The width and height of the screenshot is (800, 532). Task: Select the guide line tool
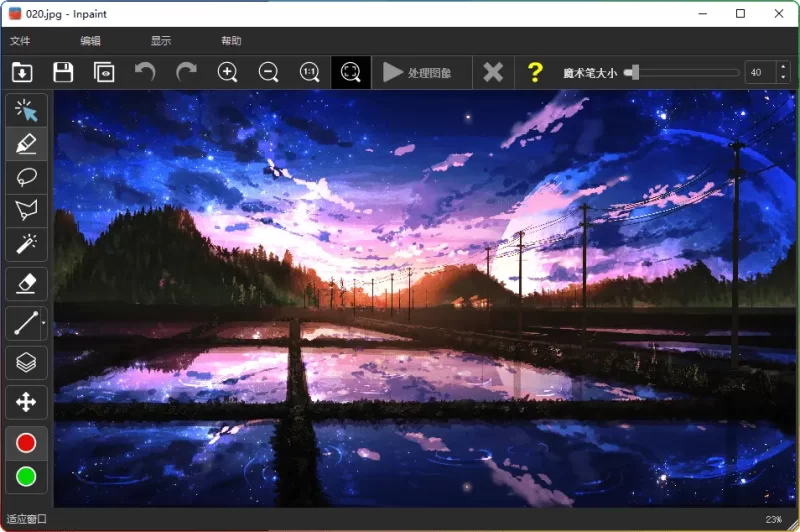tap(24, 323)
